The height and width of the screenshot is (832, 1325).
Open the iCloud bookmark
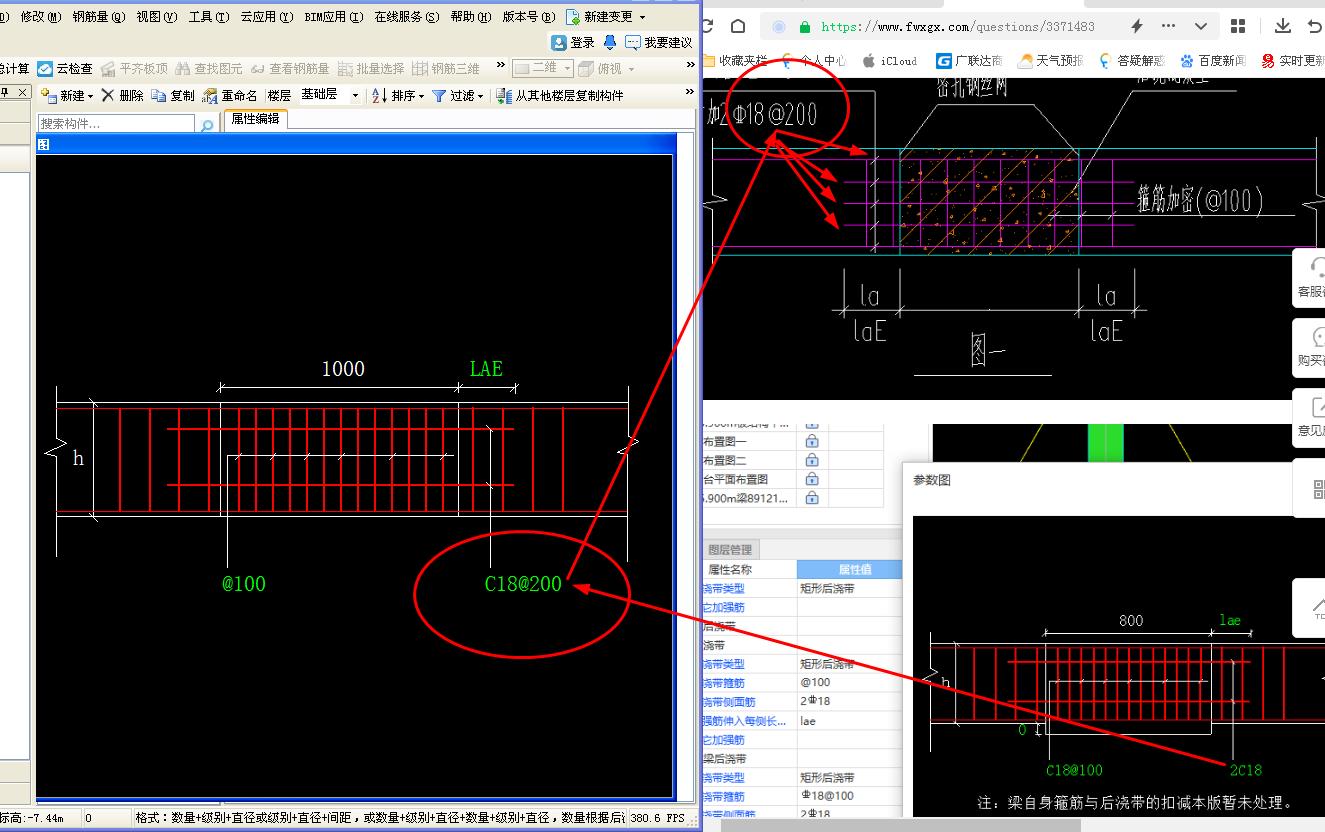coord(890,61)
